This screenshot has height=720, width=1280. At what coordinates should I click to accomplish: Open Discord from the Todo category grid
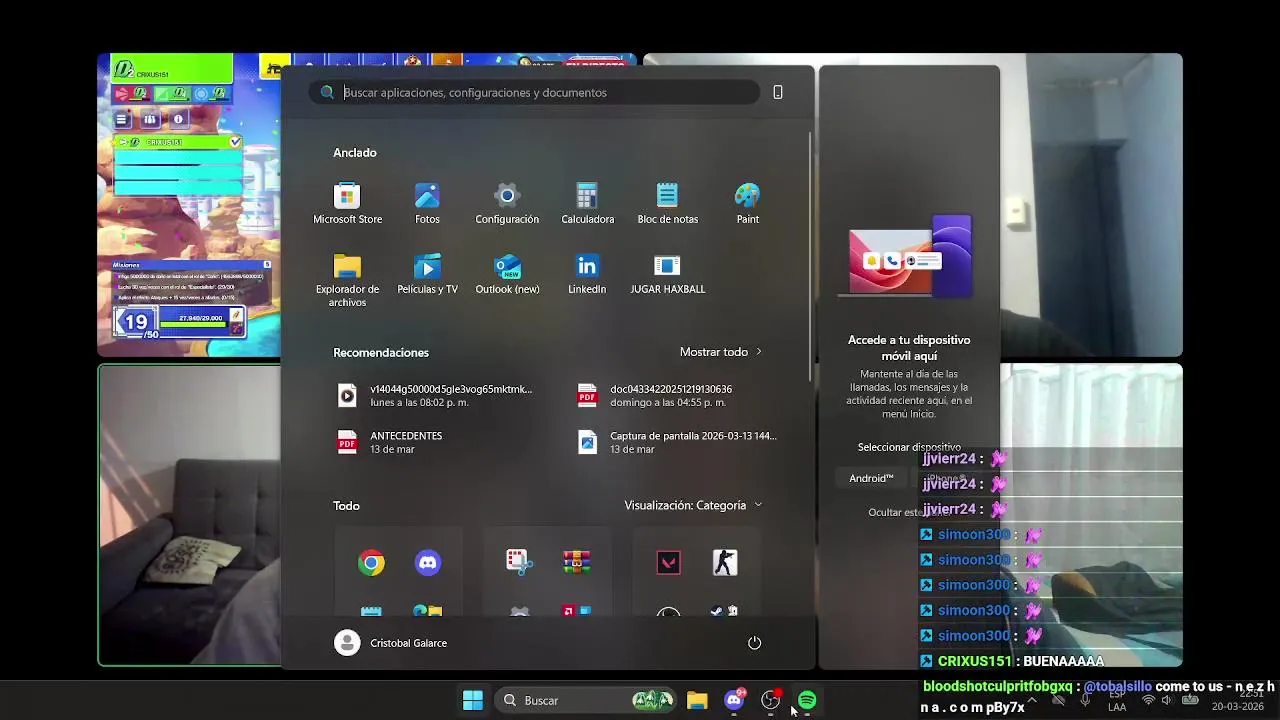coord(428,563)
